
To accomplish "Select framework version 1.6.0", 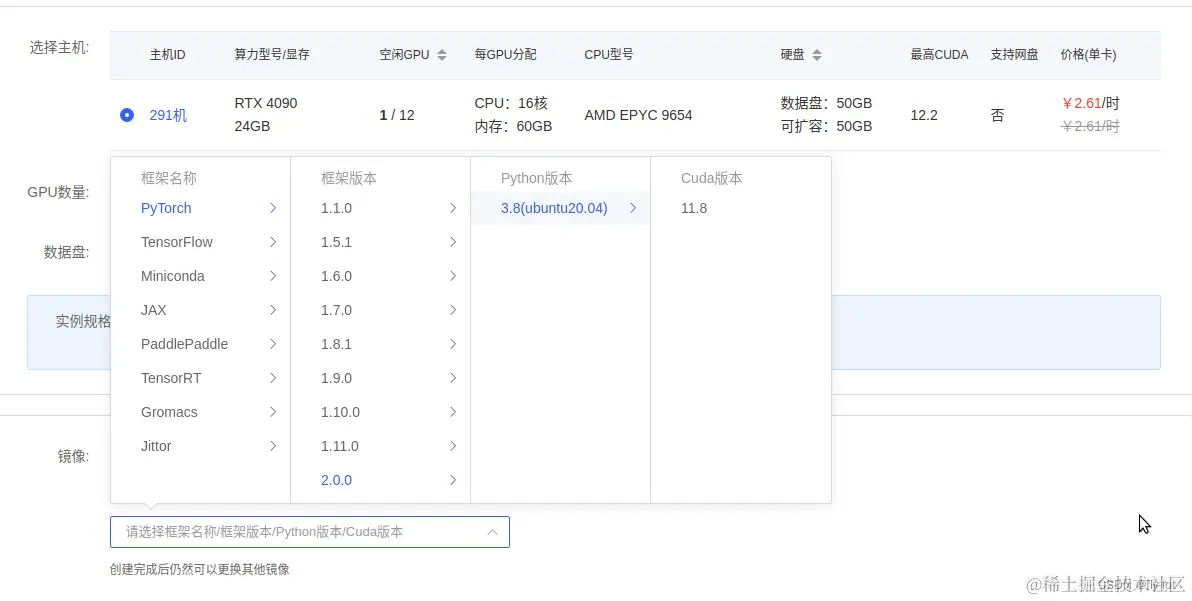I will point(336,276).
